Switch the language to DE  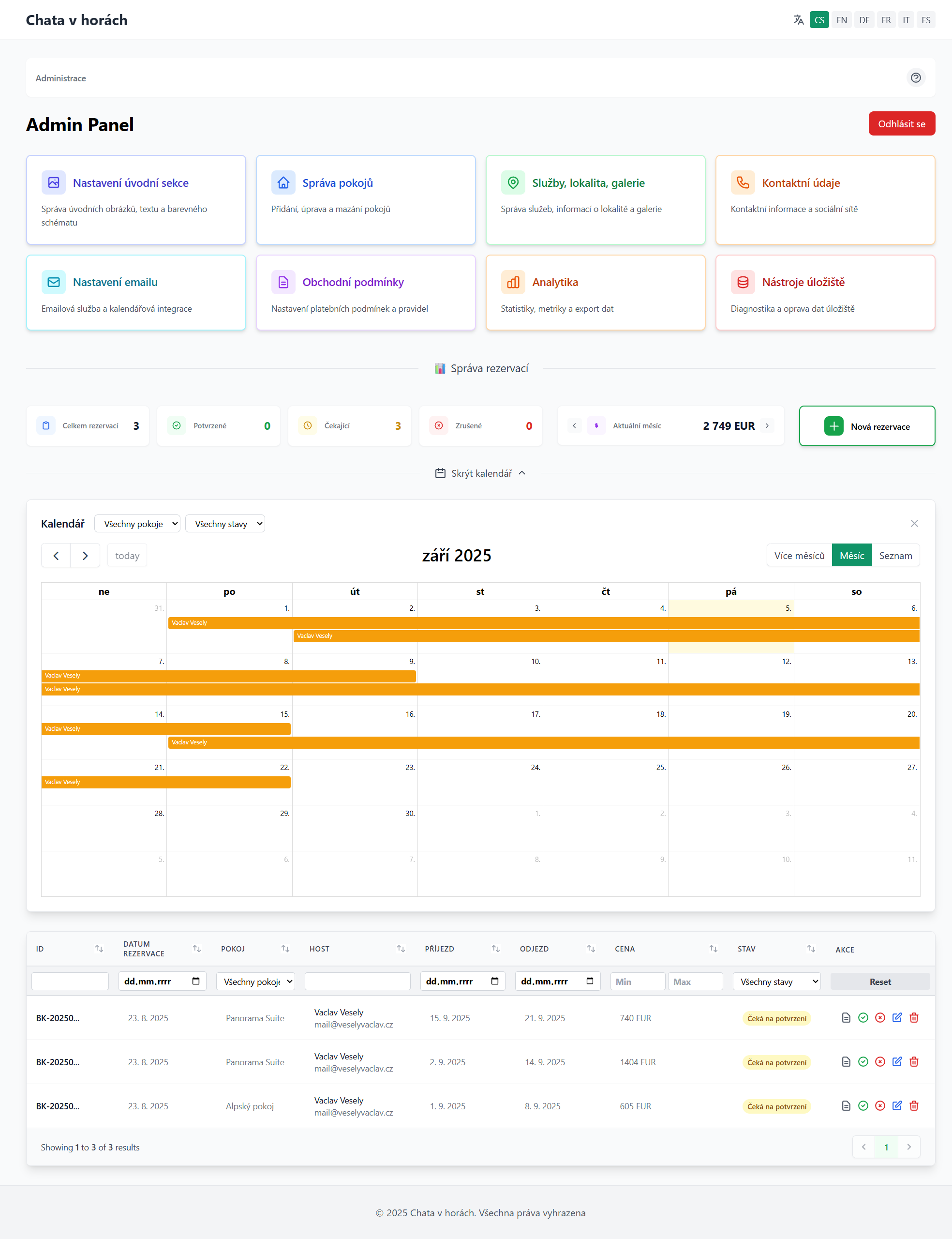point(863,20)
